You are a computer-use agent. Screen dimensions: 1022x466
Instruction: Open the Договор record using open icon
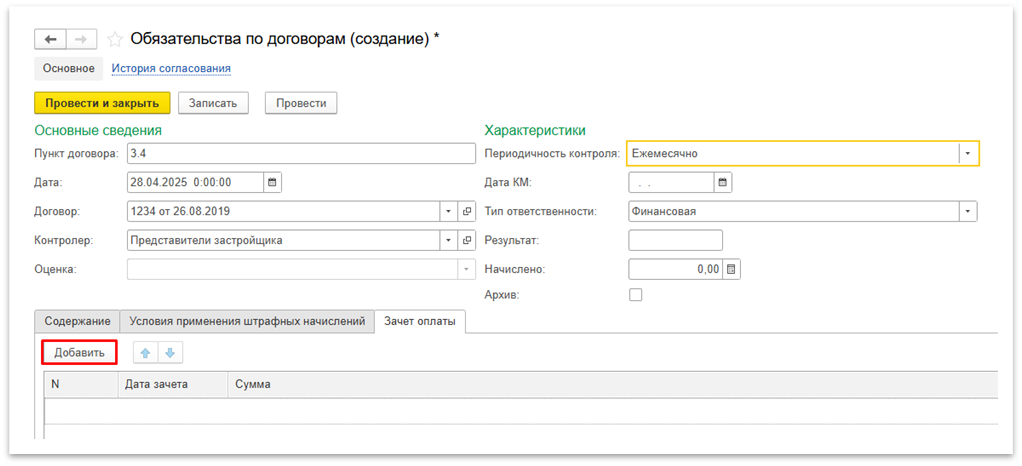[x=467, y=211]
